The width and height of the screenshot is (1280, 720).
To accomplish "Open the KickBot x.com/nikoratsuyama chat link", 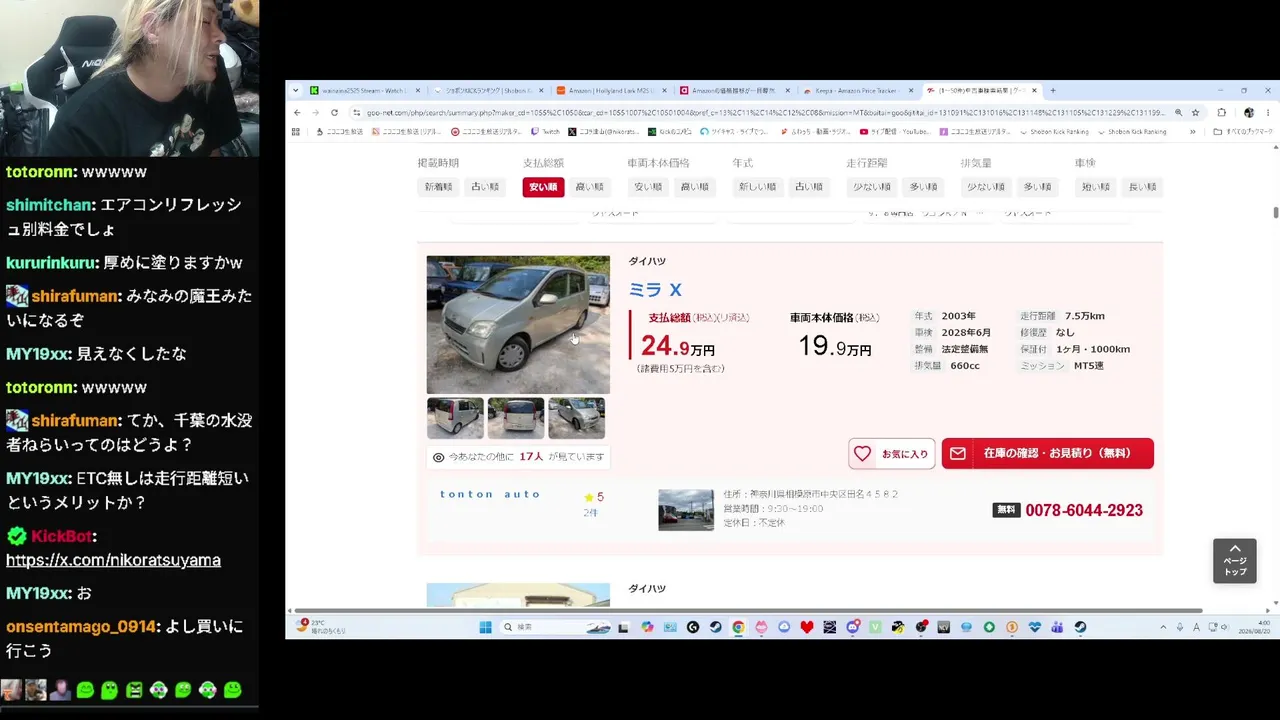I will click(x=113, y=560).
